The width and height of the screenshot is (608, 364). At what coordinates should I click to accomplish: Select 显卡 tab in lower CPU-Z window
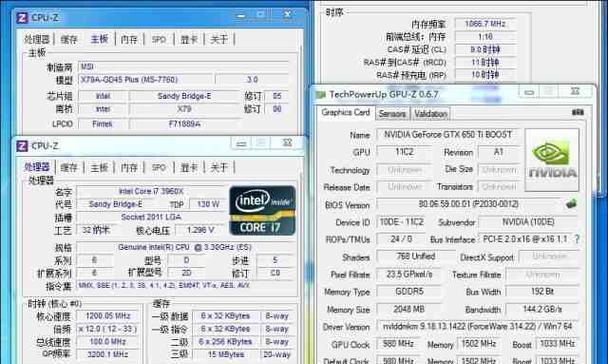(189, 167)
